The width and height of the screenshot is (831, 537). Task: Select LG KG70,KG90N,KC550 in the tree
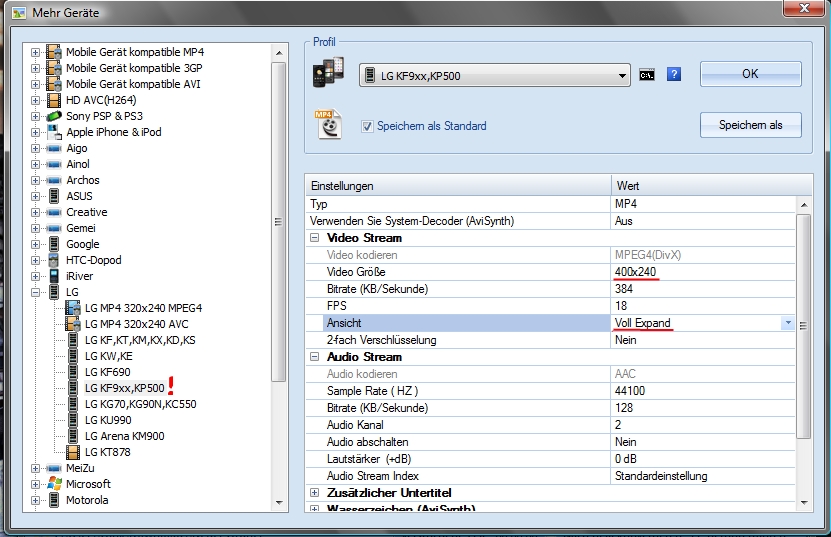tap(140, 404)
